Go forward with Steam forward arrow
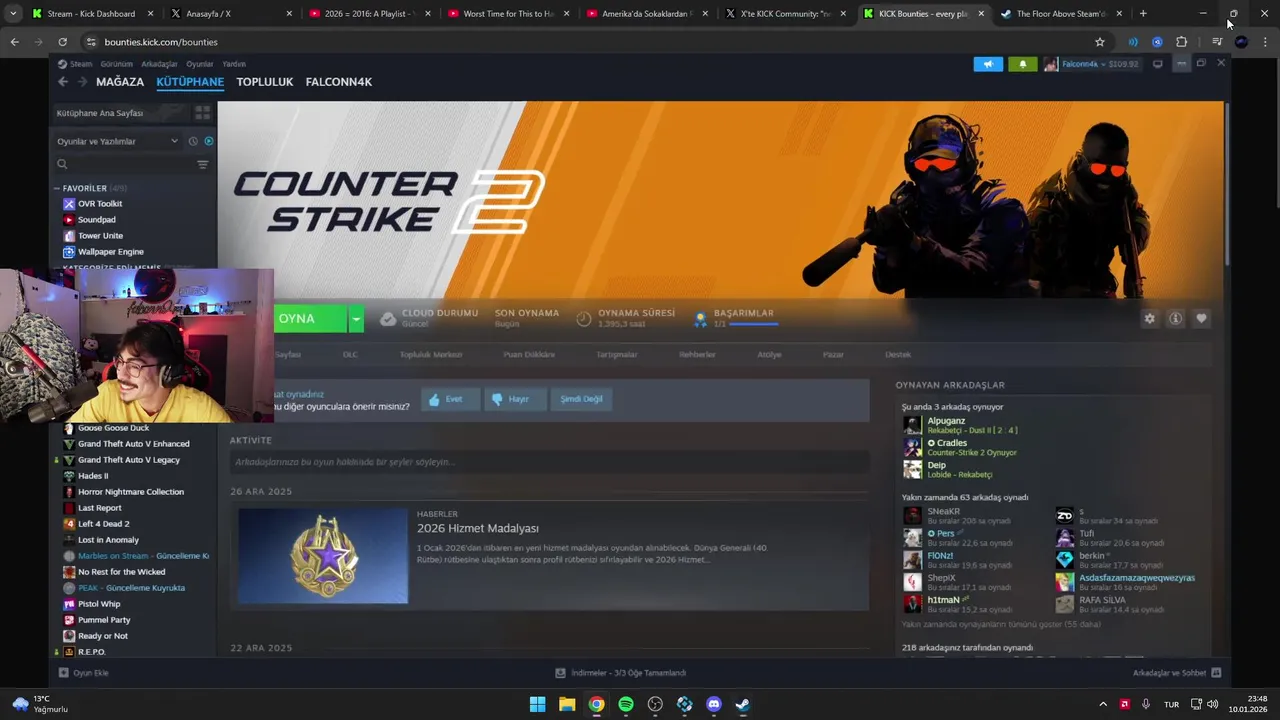This screenshot has height=720, width=1280. (82, 82)
